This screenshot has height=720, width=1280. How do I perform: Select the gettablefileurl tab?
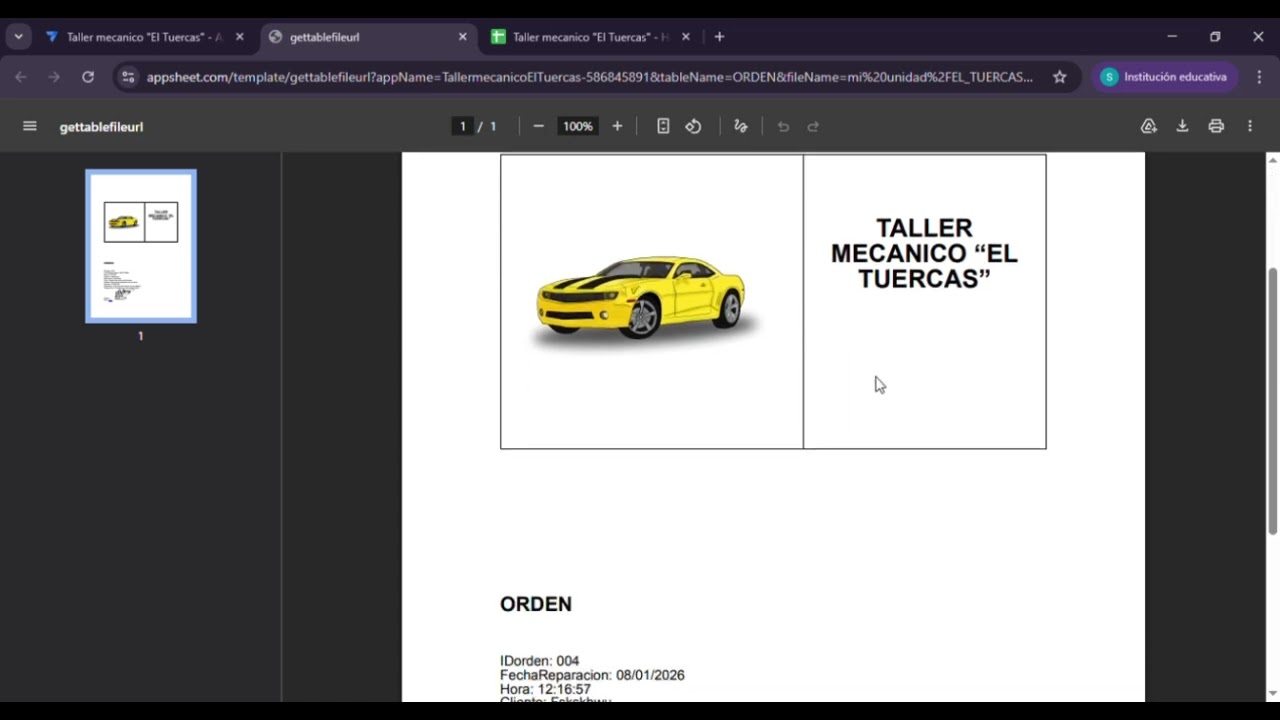pyautogui.click(x=366, y=37)
